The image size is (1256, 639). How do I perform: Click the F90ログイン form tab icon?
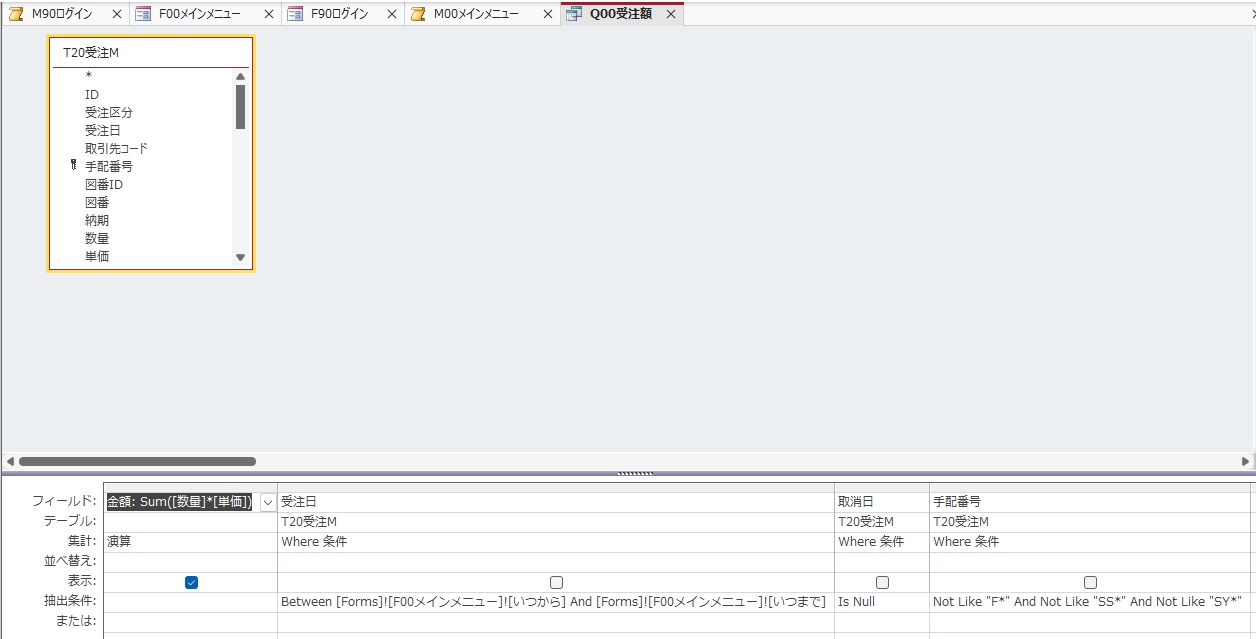point(295,14)
